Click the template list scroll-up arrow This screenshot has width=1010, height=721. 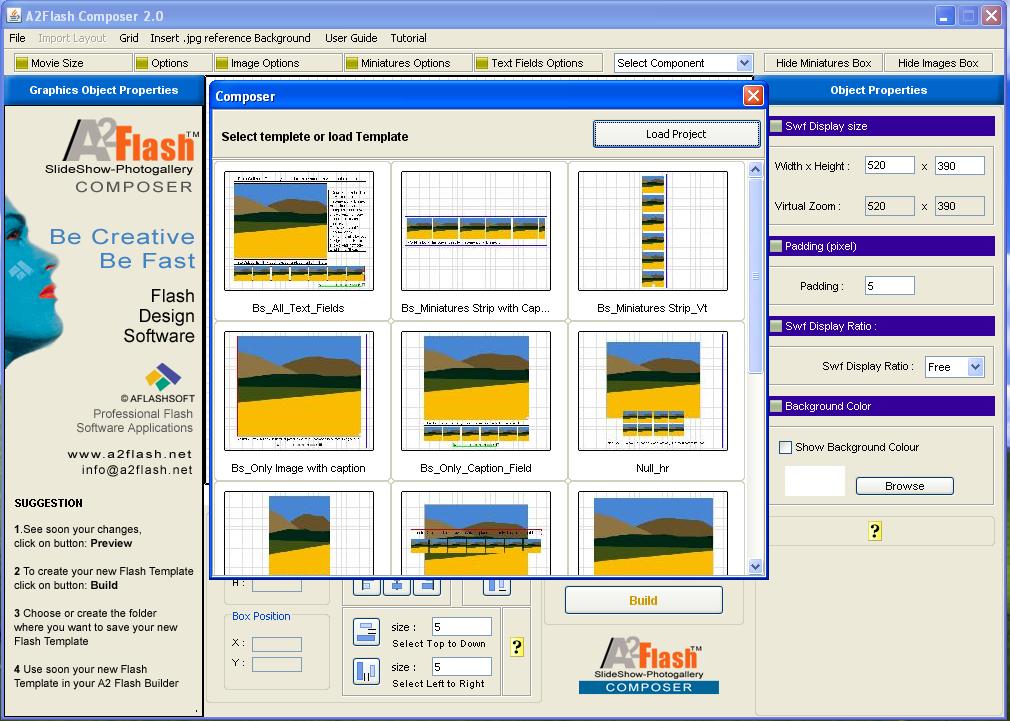[x=755, y=169]
